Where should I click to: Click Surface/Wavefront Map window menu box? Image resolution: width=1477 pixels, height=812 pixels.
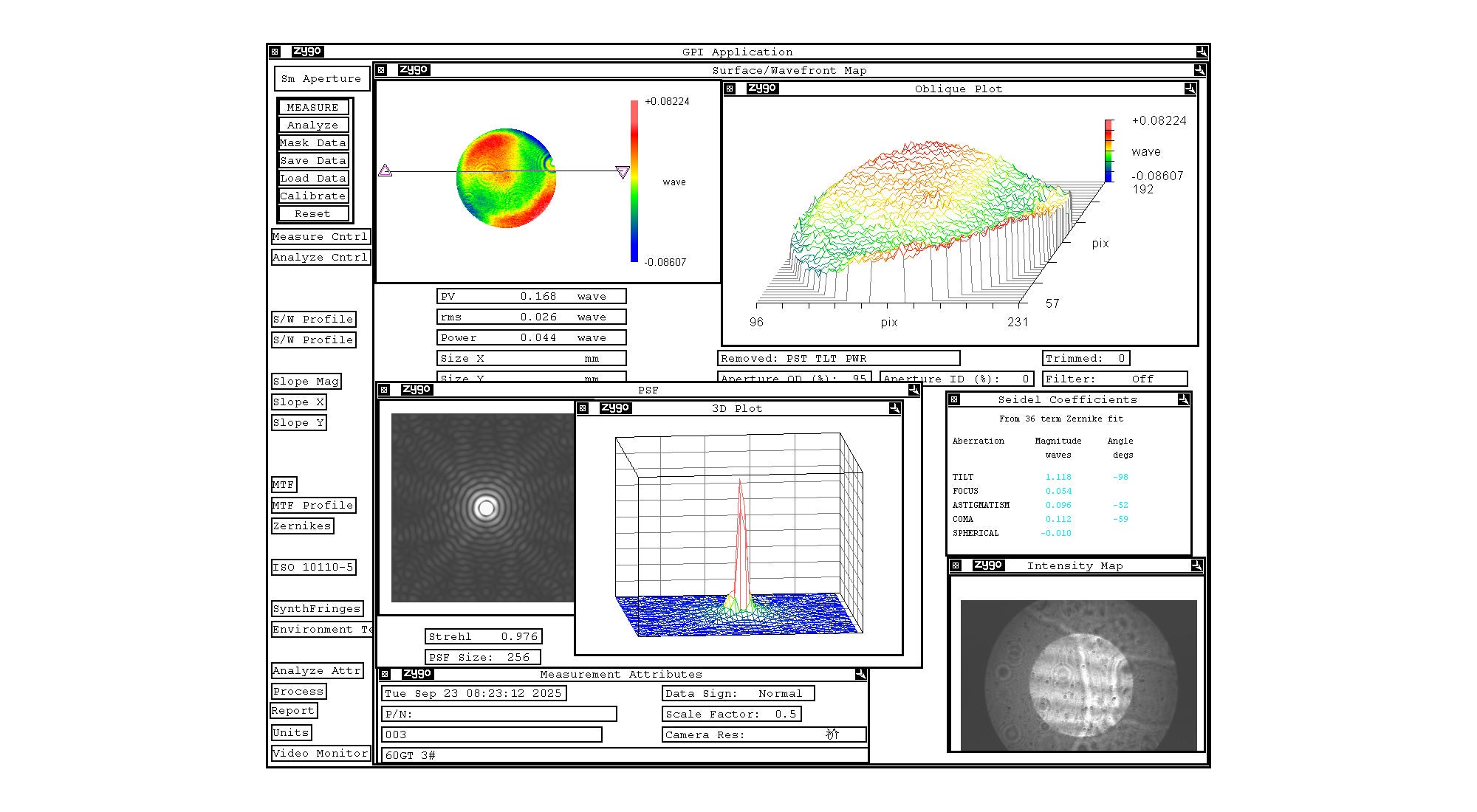click(381, 70)
